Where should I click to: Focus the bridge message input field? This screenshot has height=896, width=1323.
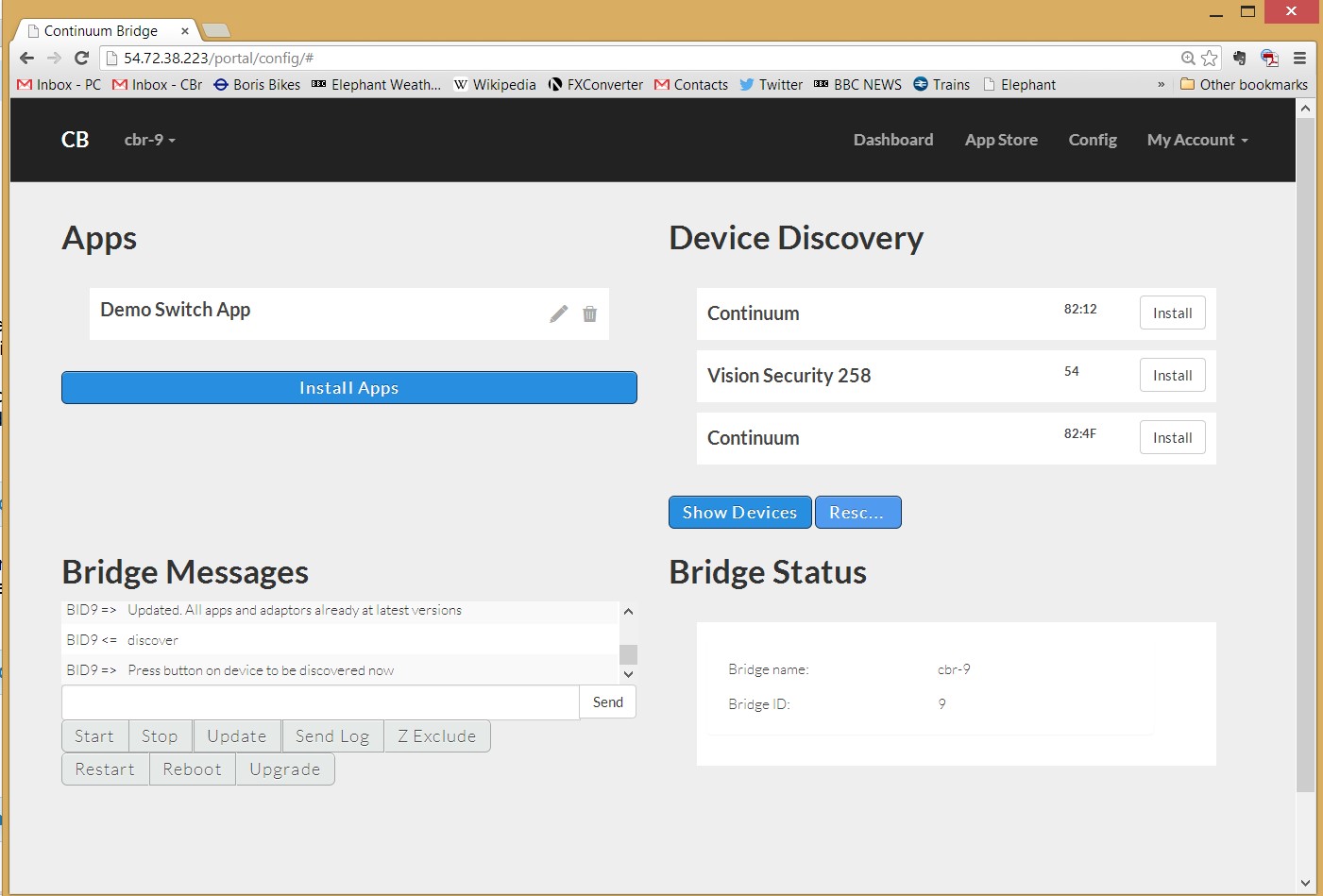pyautogui.click(x=320, y=702)
